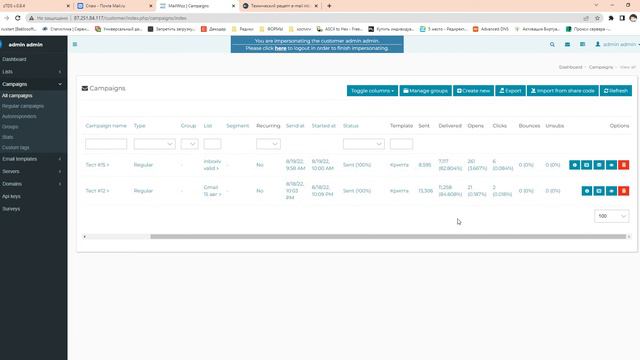The height and width of the screenshot is (360, 640).
Task: Open the Status filter dropdown
Action: 364,144
